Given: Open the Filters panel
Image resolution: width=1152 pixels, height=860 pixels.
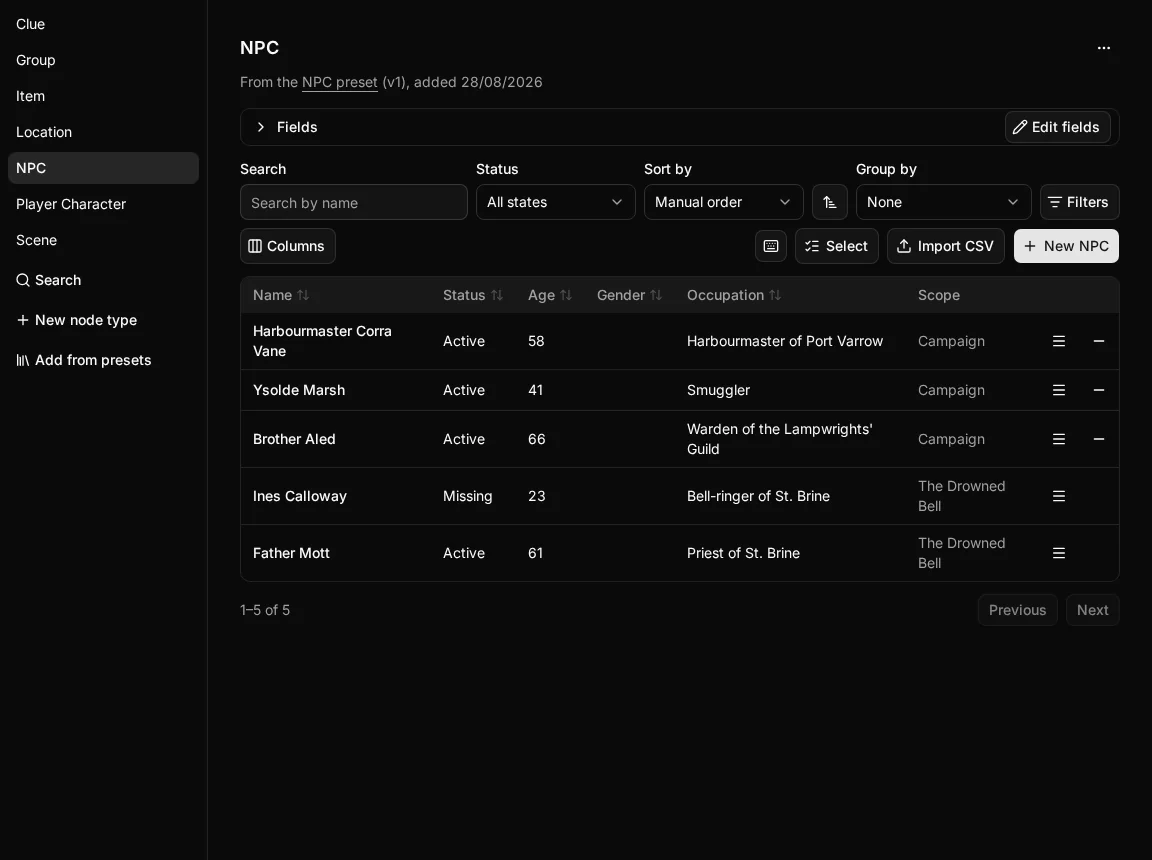Looking at the screenshot, I should pos(1079,202).
